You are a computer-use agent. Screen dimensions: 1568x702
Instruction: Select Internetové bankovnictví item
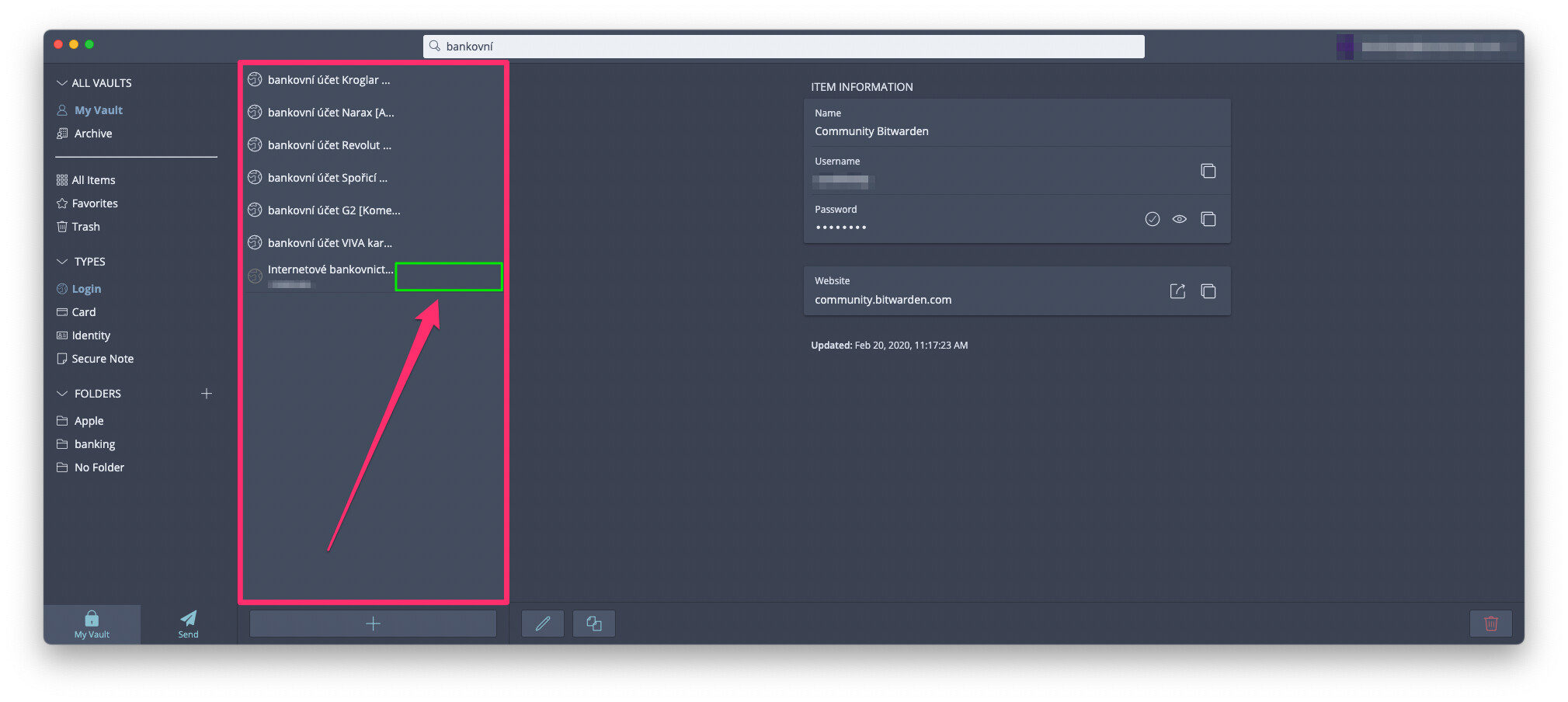coord(373,276)
